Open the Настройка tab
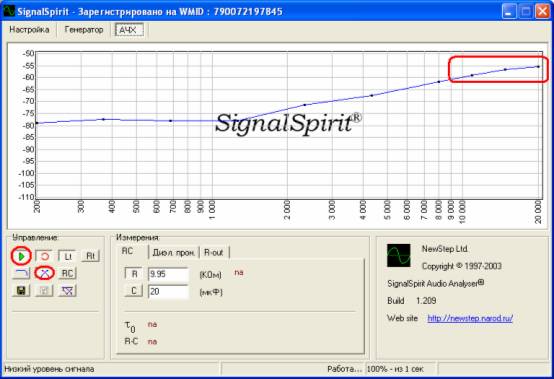This screenshot has height=379, width=554. (29, 30)
